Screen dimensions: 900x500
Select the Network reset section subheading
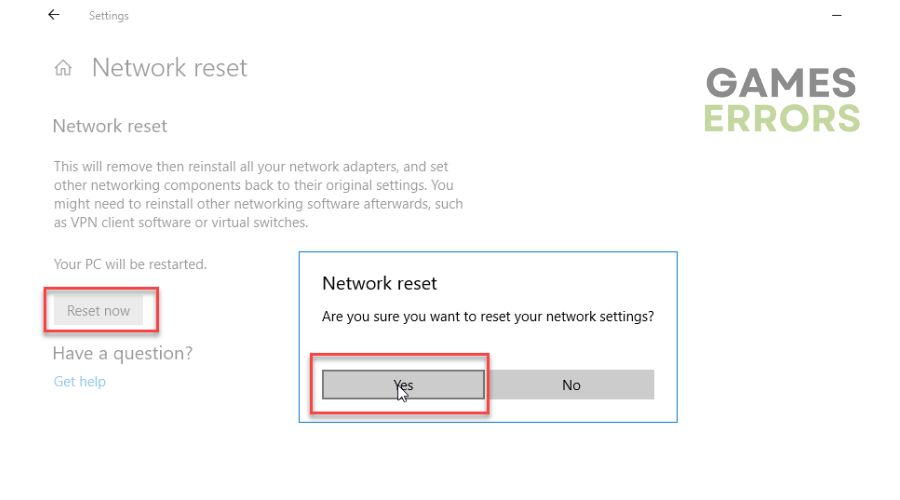coord(110,126)
